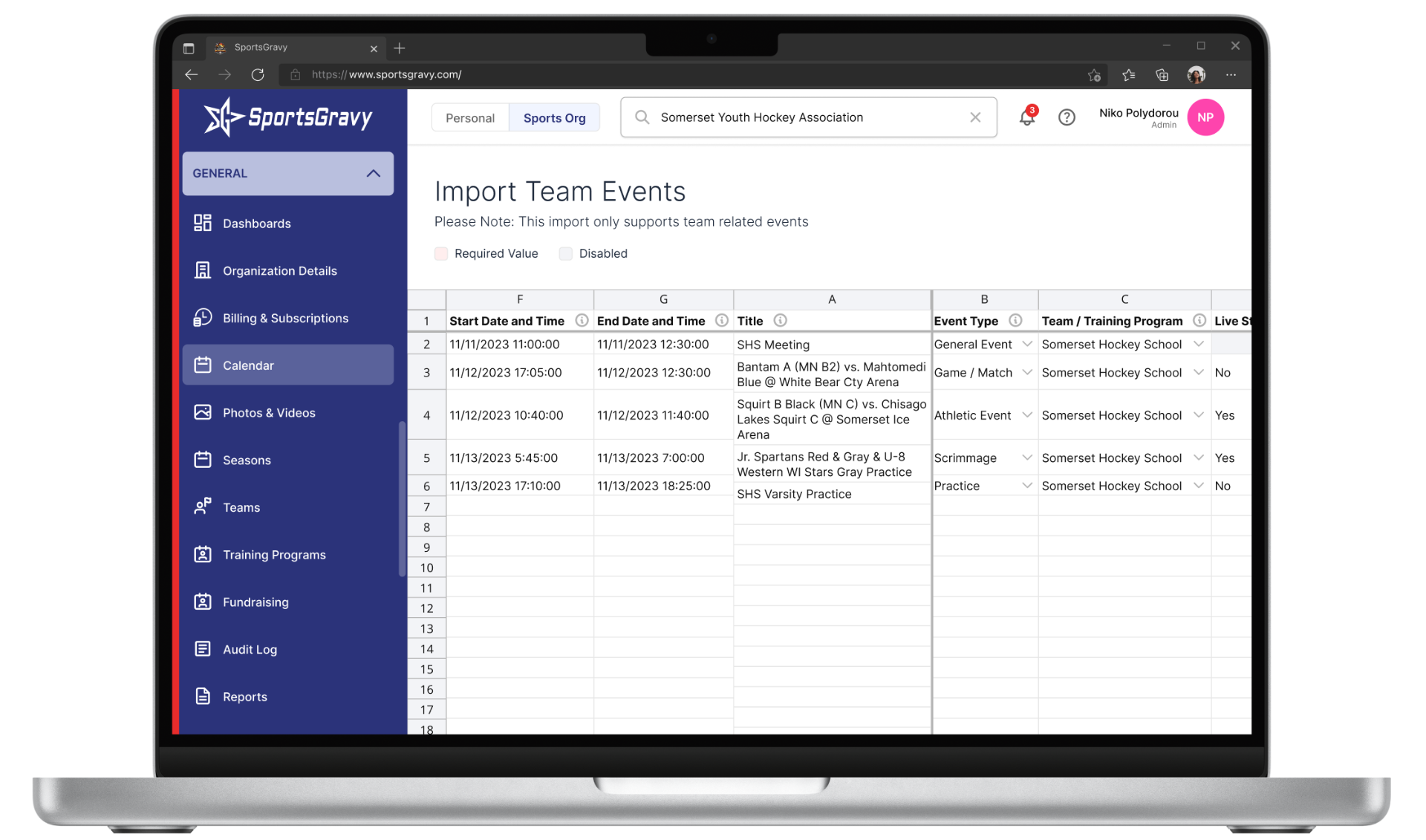Open the Dashboards sidebar icon

202,223
